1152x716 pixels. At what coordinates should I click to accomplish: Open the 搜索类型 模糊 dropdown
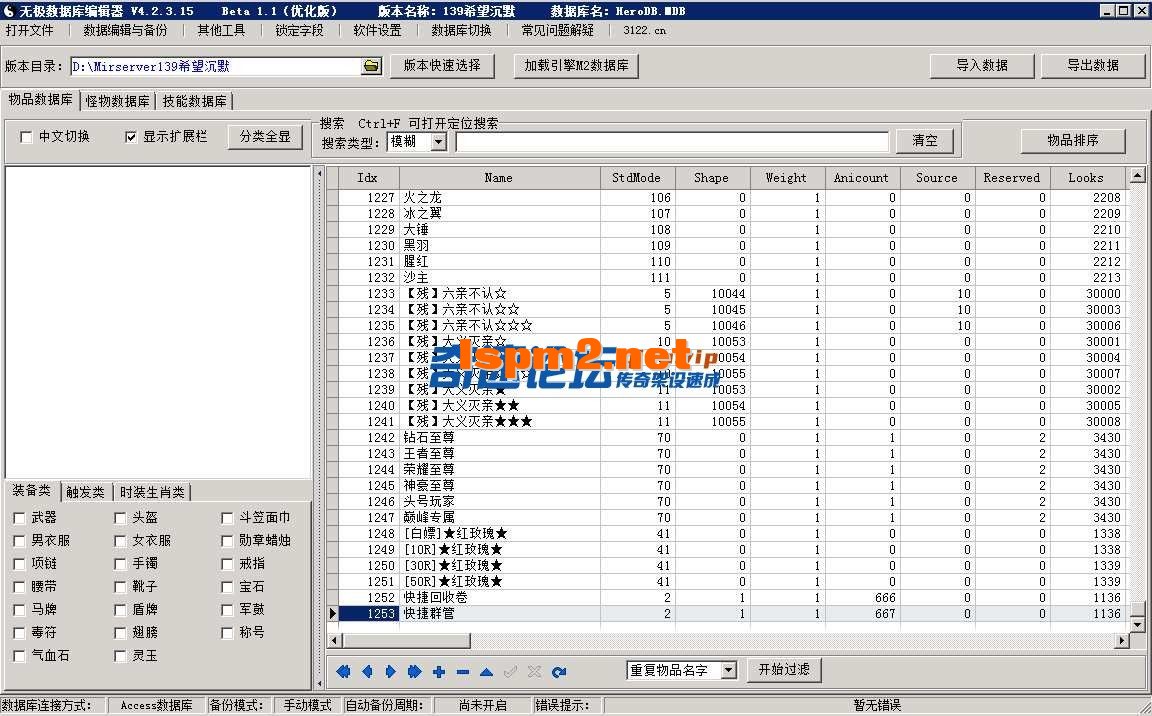point(438,142)
